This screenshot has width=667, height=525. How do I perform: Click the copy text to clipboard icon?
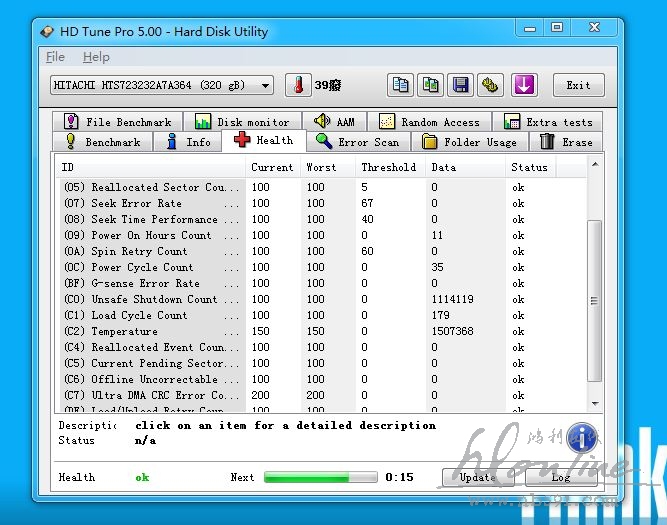[x=400, y=85]
